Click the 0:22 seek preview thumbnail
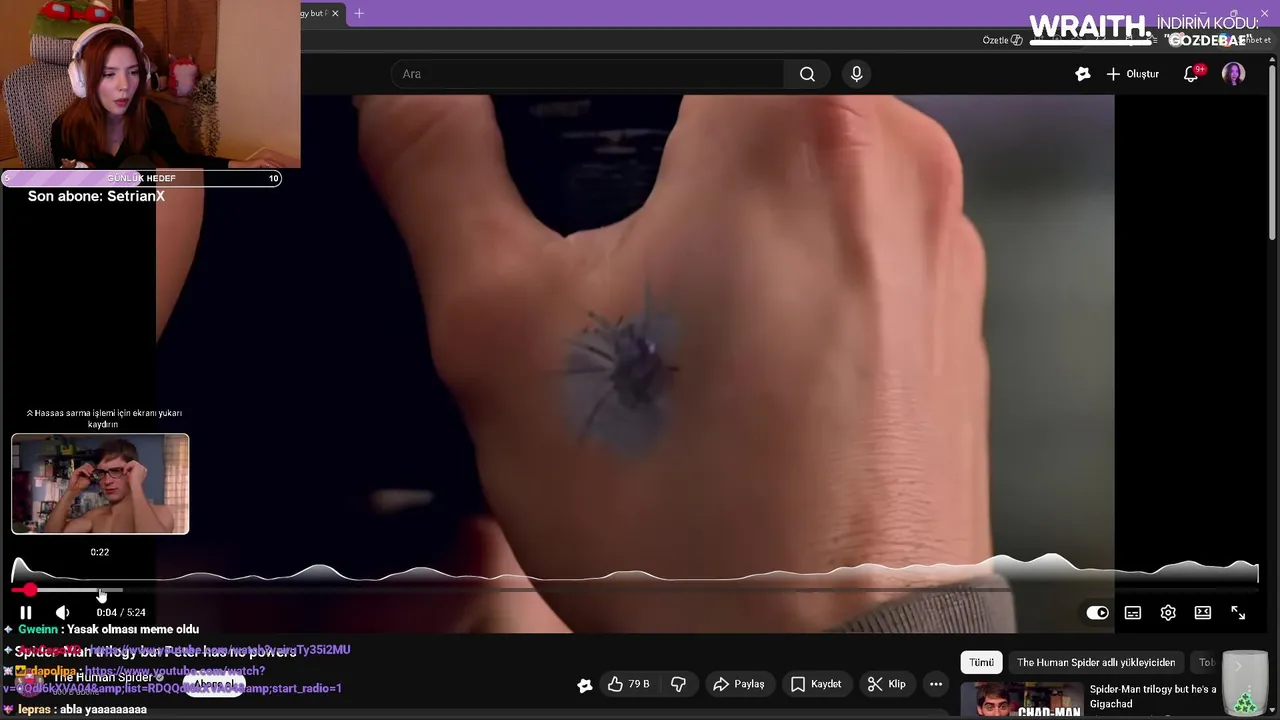Screen dimensions: 1280x720 (100, 484)
